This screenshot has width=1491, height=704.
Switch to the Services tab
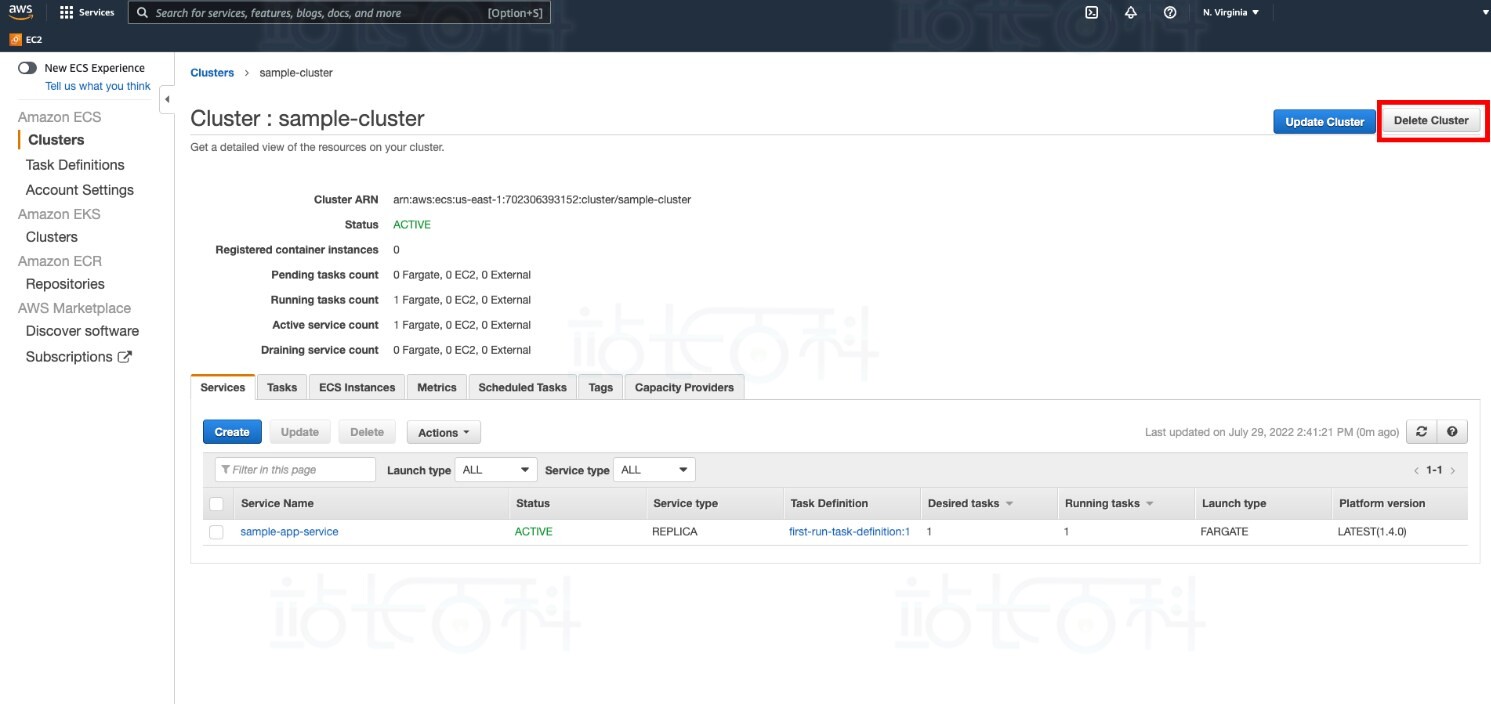223,387
